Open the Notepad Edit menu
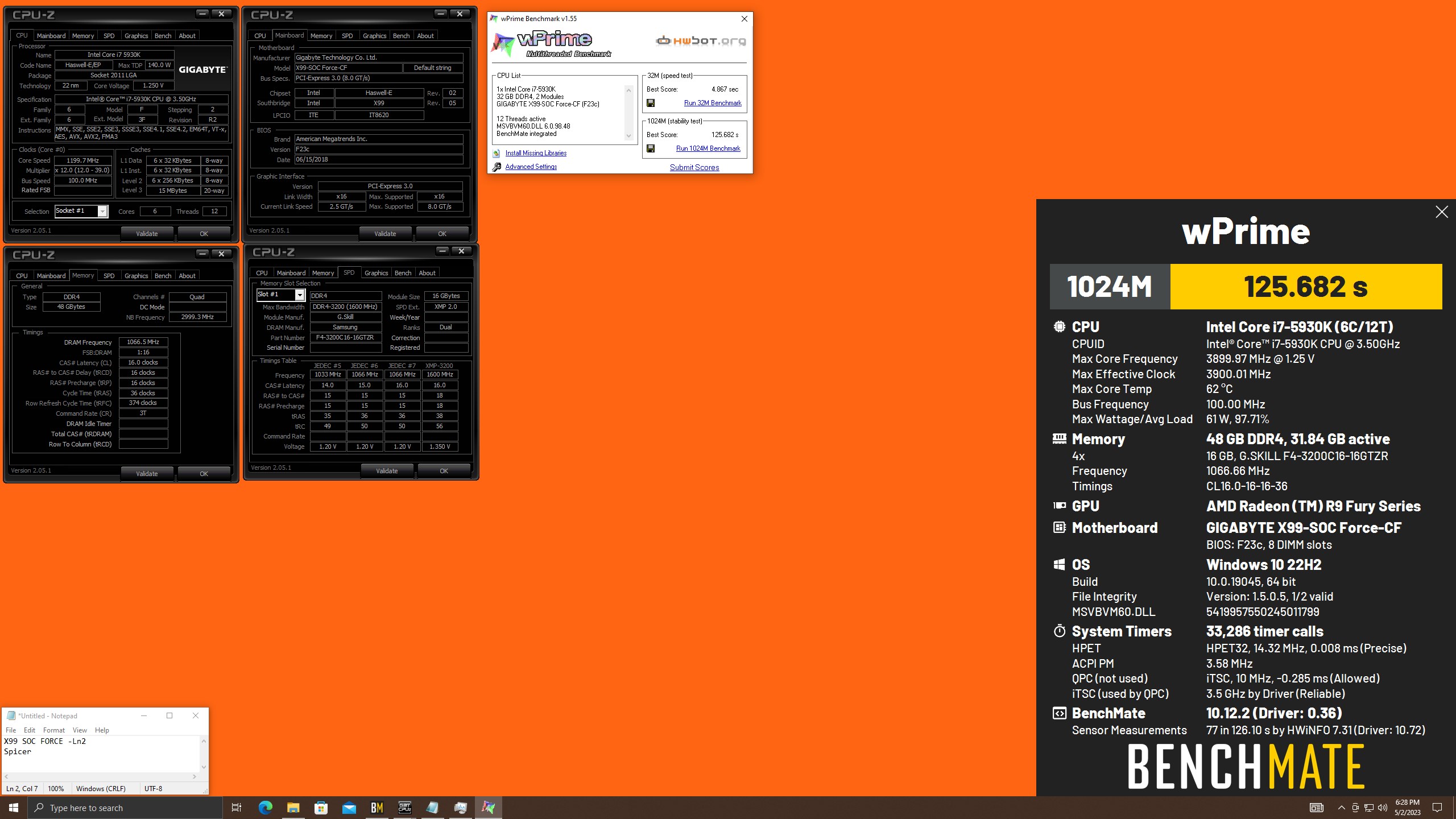This screenshot has height=819, width=1456. tap(30, 730)
